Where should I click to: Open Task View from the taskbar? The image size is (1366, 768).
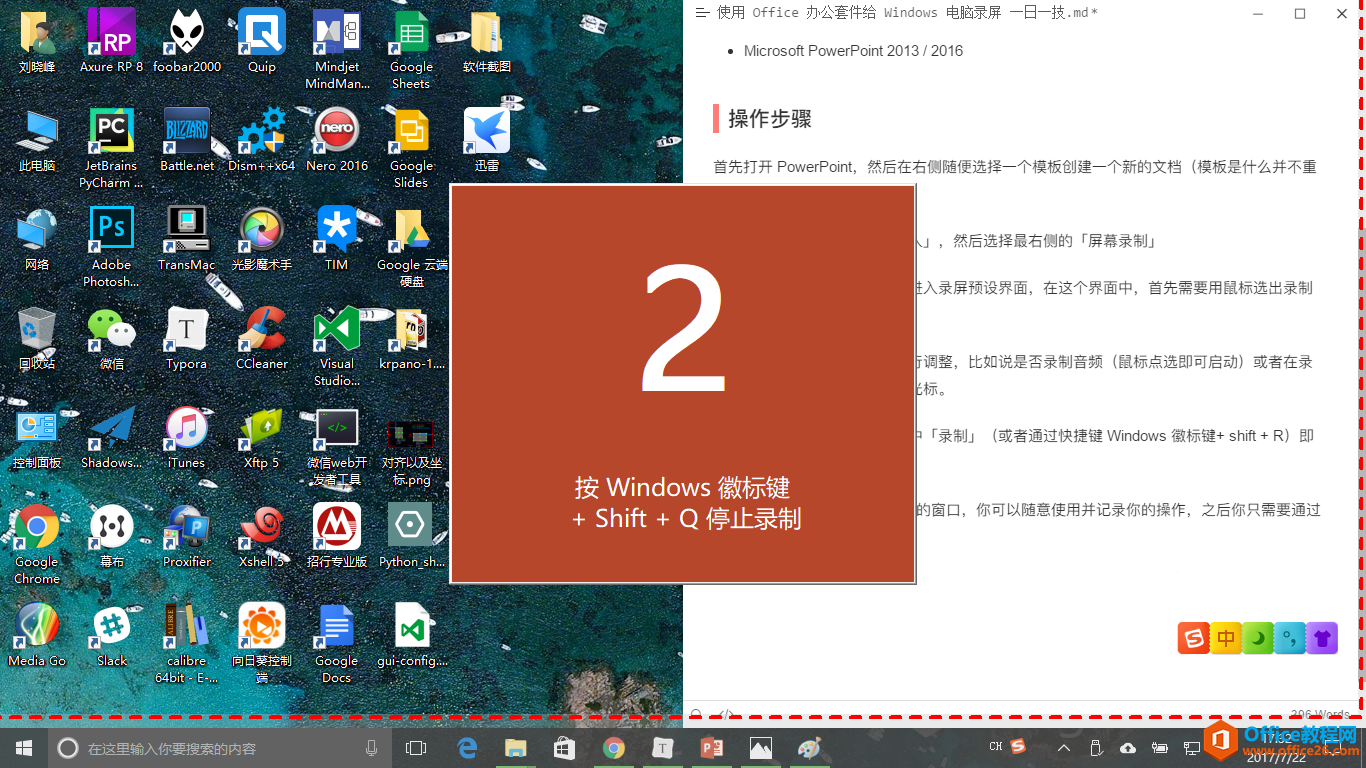[416, 747]
